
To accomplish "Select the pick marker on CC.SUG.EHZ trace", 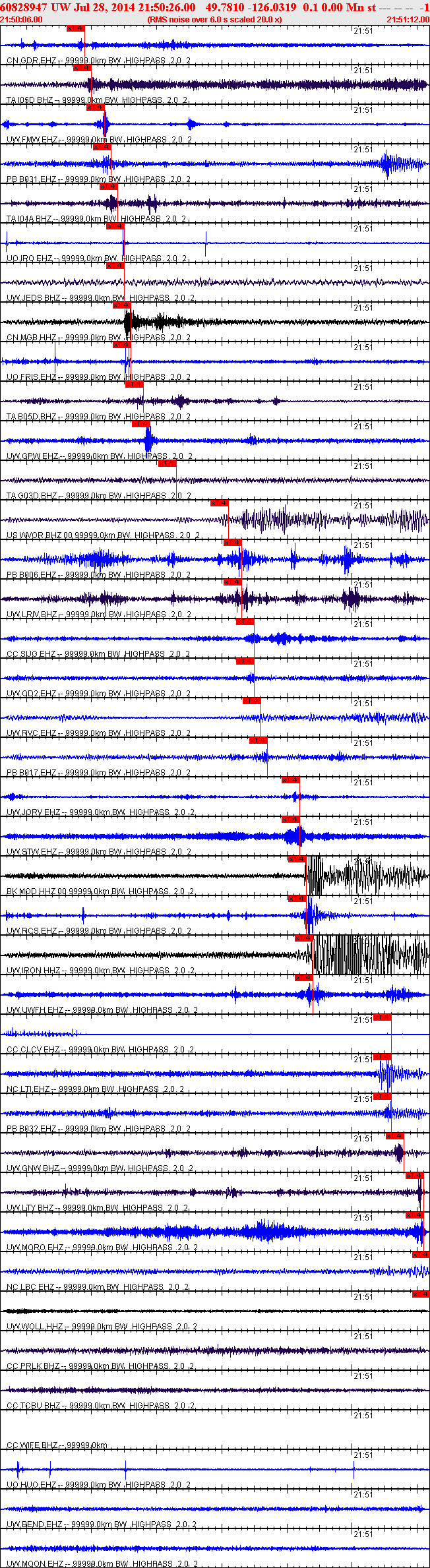I will pos(245,622).
